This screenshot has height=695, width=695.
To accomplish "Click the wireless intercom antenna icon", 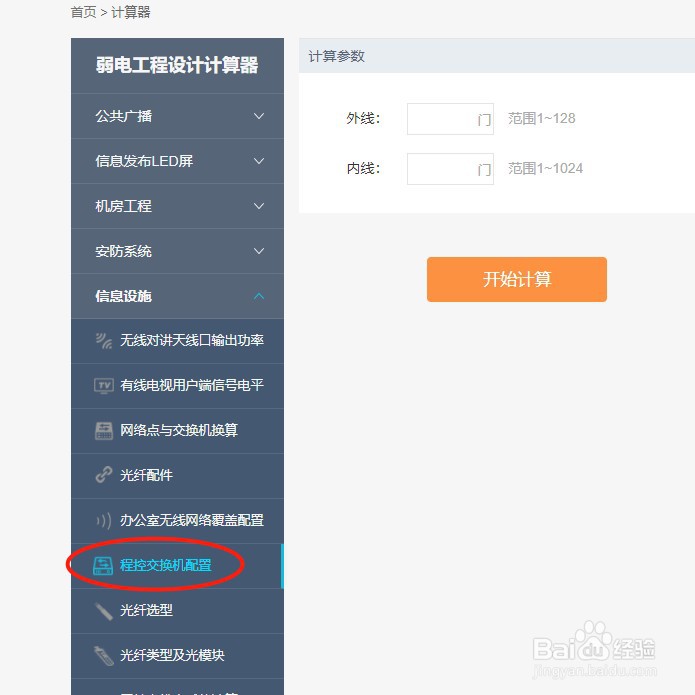I will (x=104, y=340).
